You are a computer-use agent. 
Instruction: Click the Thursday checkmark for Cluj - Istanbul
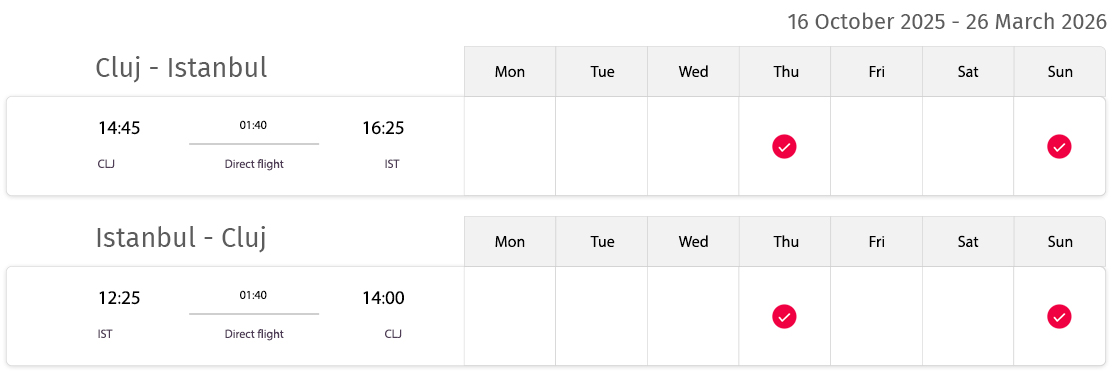pyautogui.click(x=784, y=147)
